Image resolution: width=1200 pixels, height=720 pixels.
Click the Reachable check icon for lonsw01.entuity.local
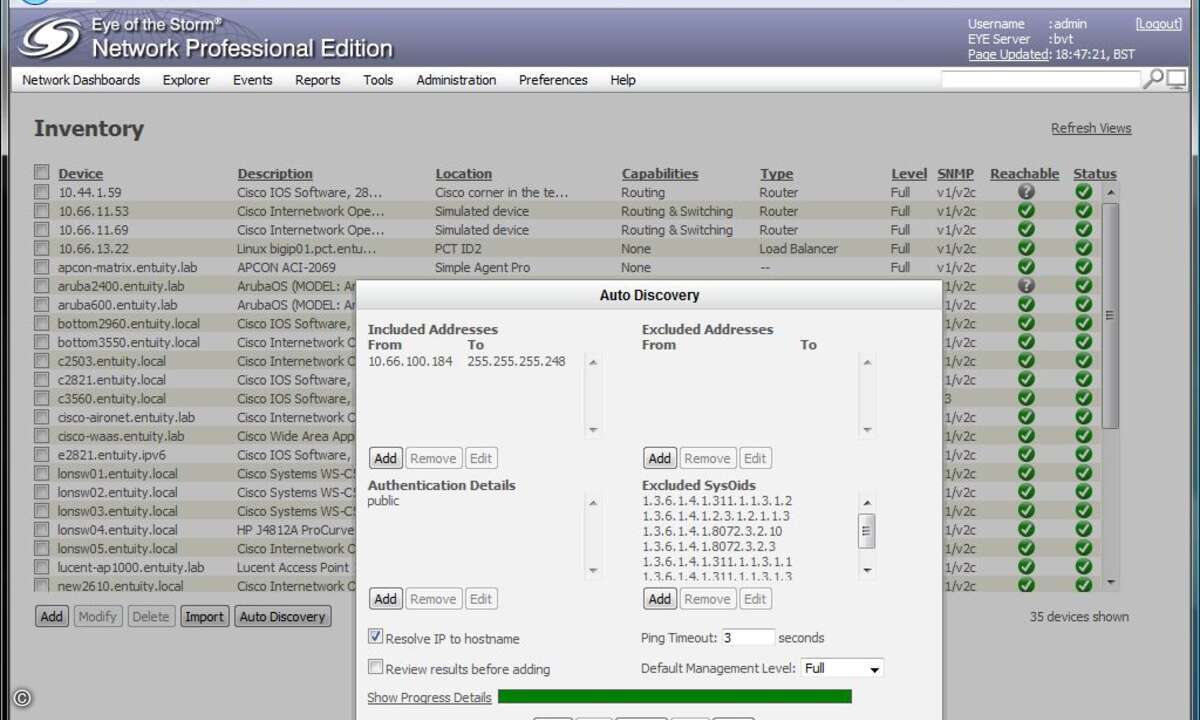tap(1026, 473)
